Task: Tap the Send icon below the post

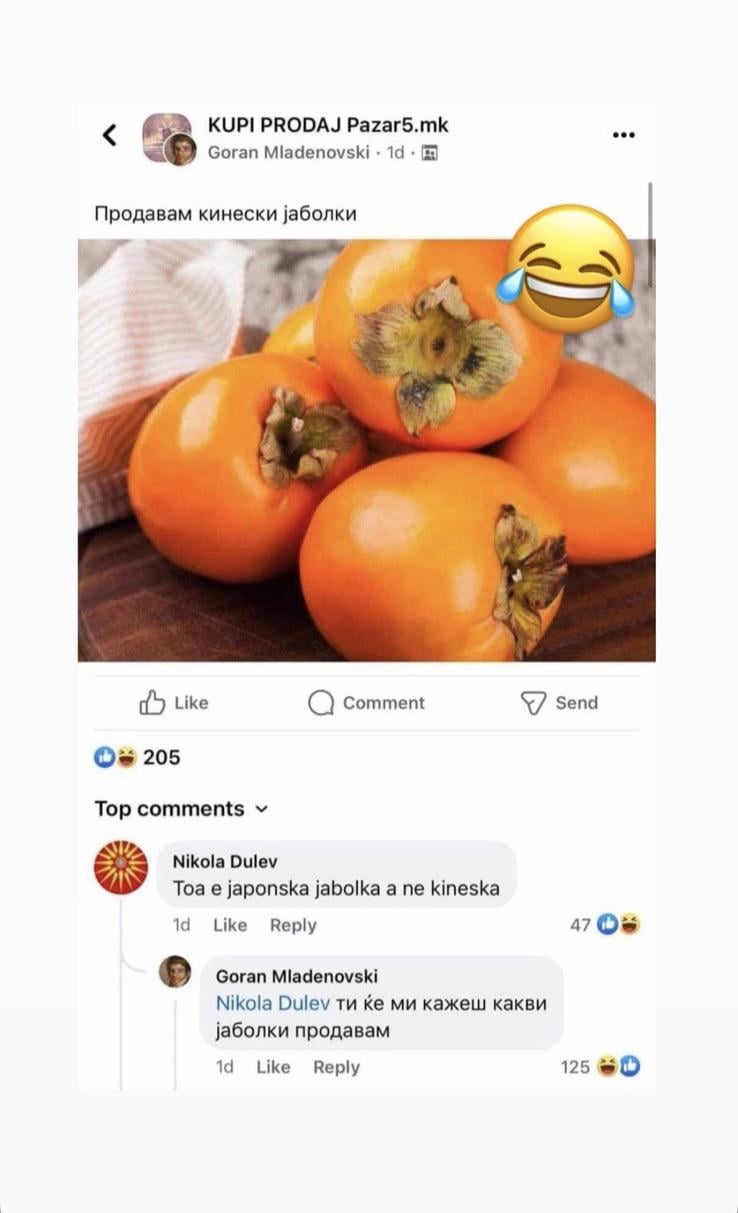Action: click(533, 704)
